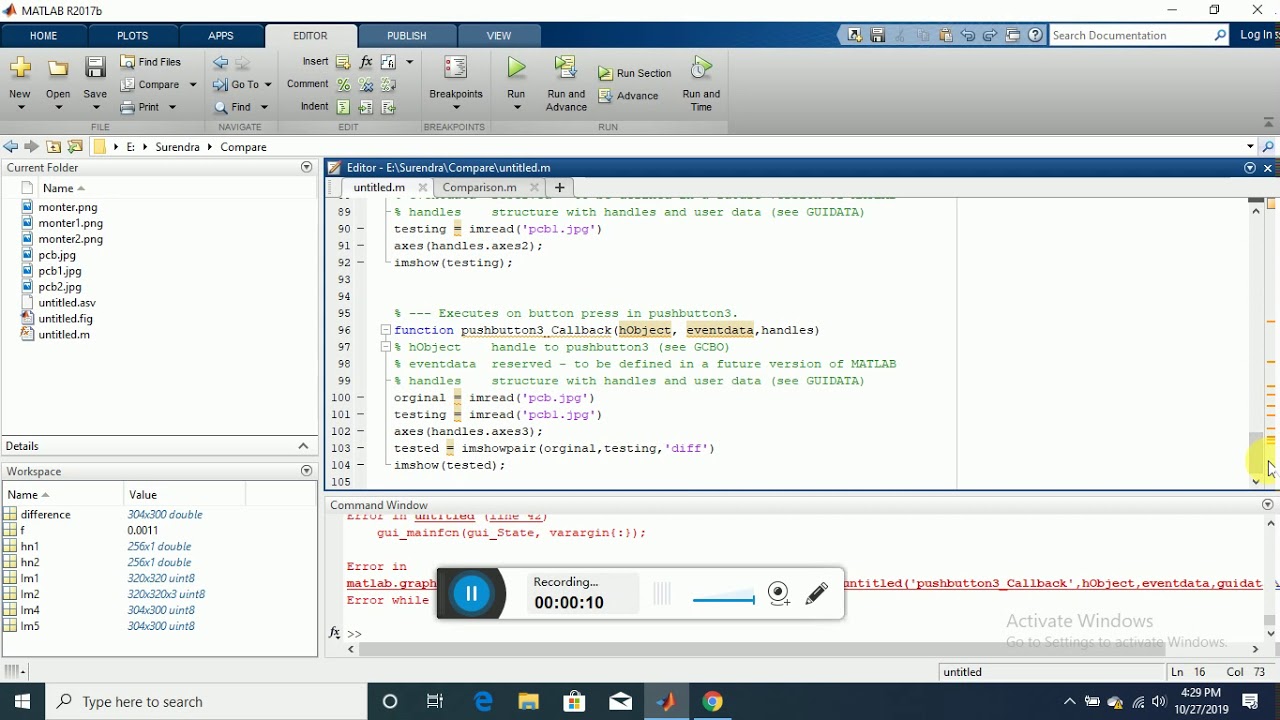Switch to the HOME ribbon tab
1280x720 pixels.
43,36
